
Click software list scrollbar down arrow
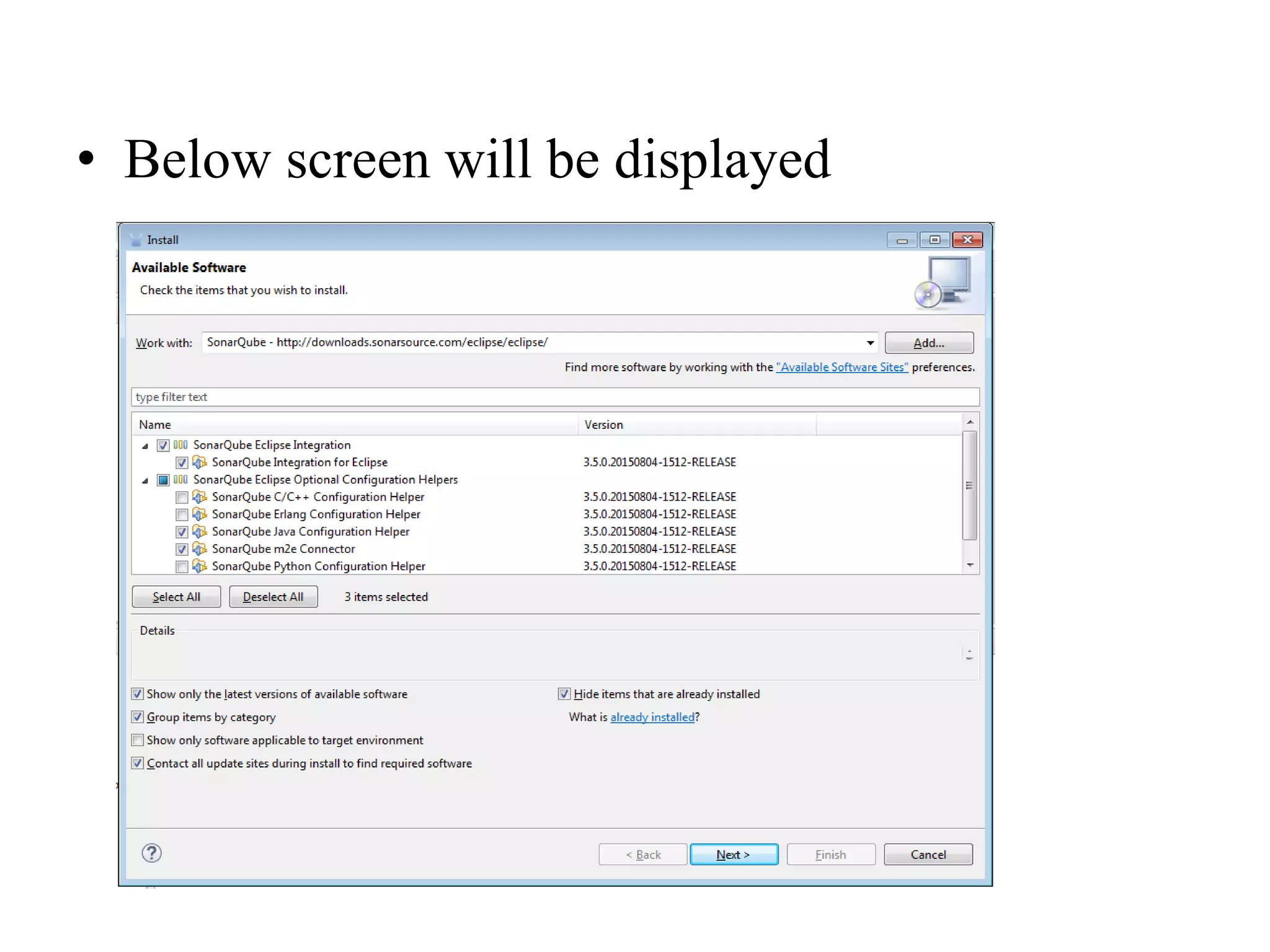(970, 565)
